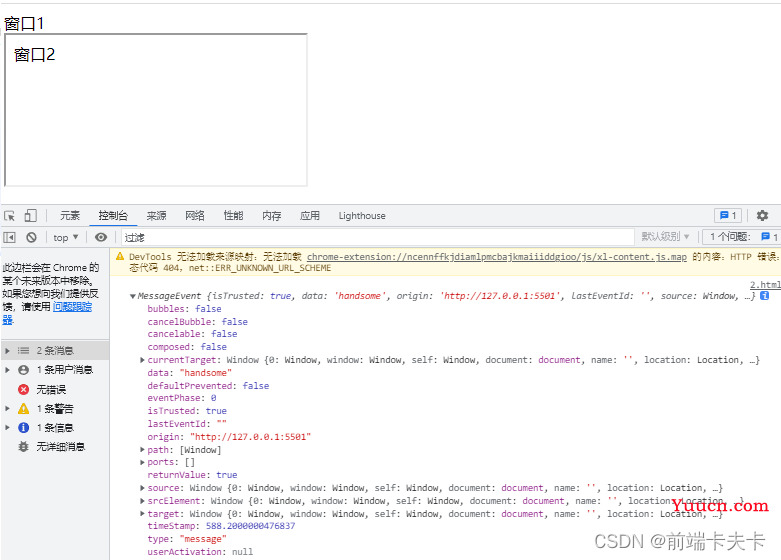Click the cancelable: false property
This screenshot has width=781, height=560.
click(192, 333)
